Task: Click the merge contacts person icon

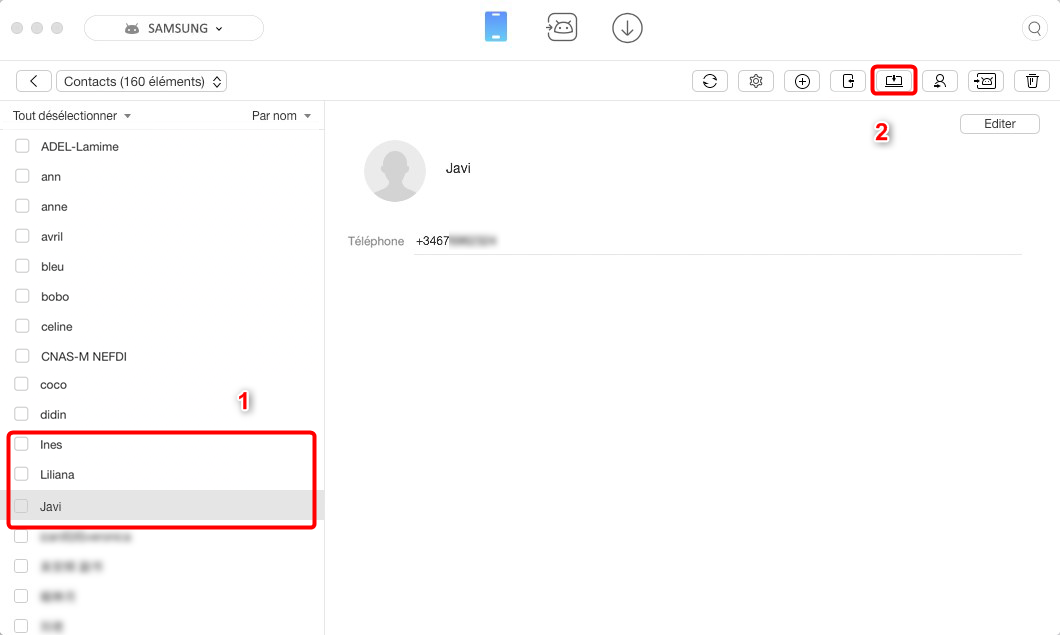Action: [940, 80]
